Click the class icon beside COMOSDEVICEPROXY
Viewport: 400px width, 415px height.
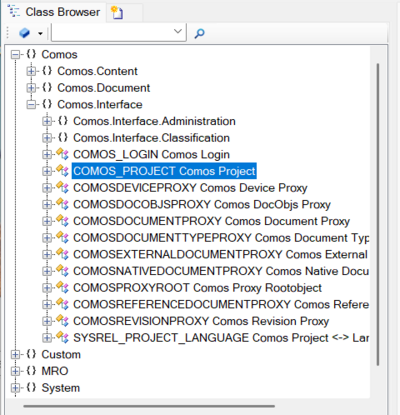[x=62, y=187]
